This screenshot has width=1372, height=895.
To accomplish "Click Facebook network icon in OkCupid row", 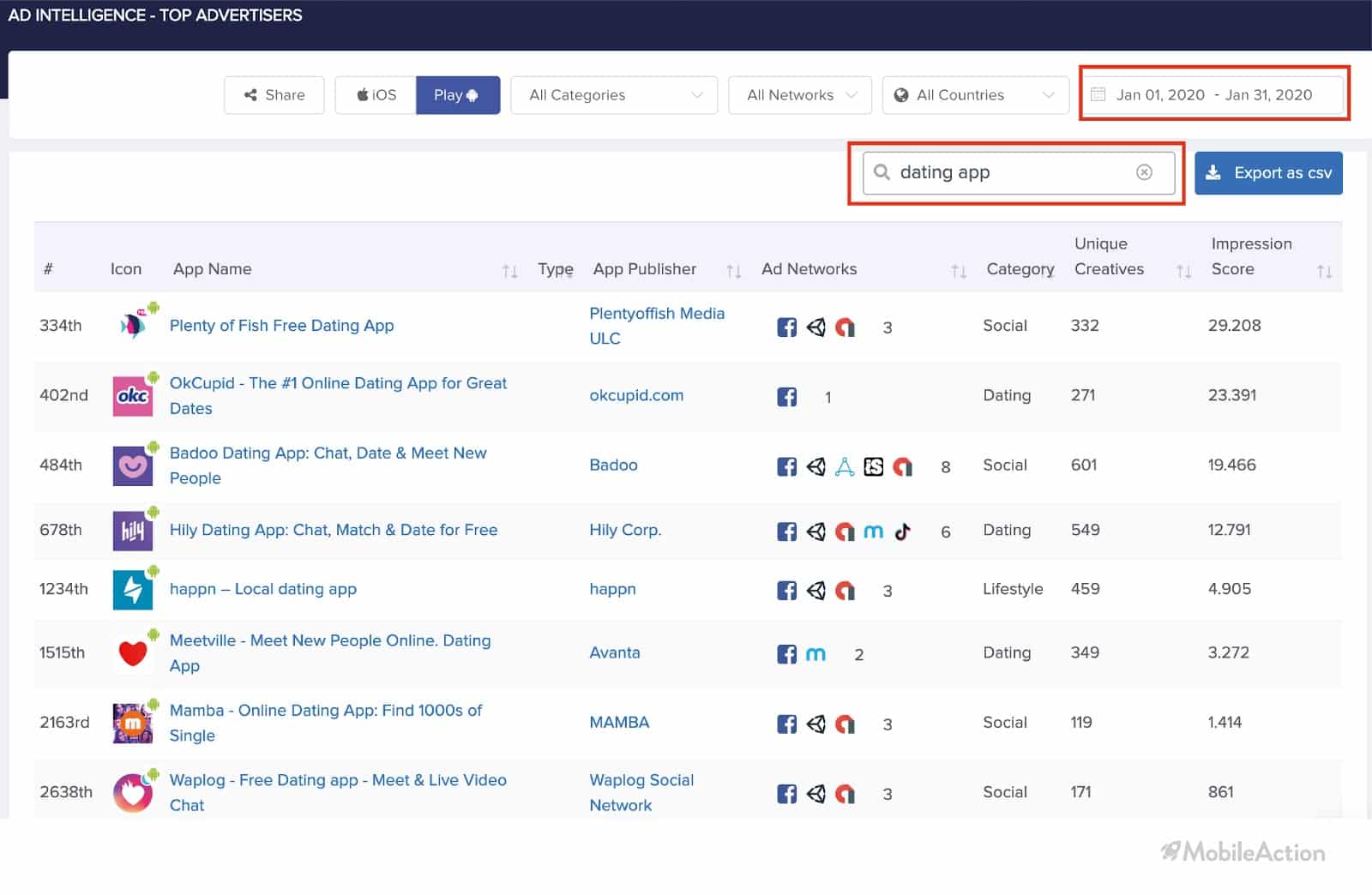I will (786, 397).
